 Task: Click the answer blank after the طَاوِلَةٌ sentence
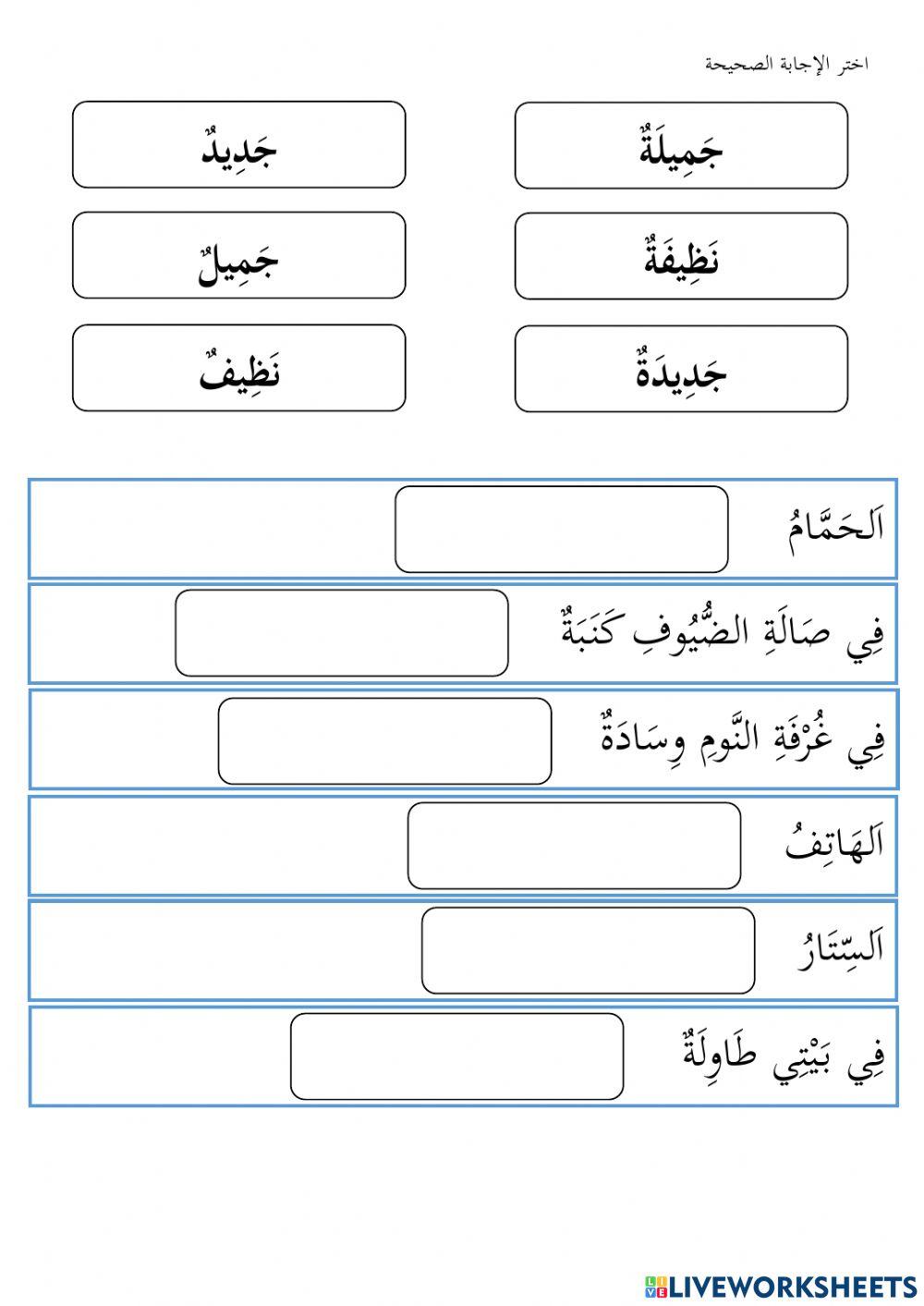pos(456,1056)
